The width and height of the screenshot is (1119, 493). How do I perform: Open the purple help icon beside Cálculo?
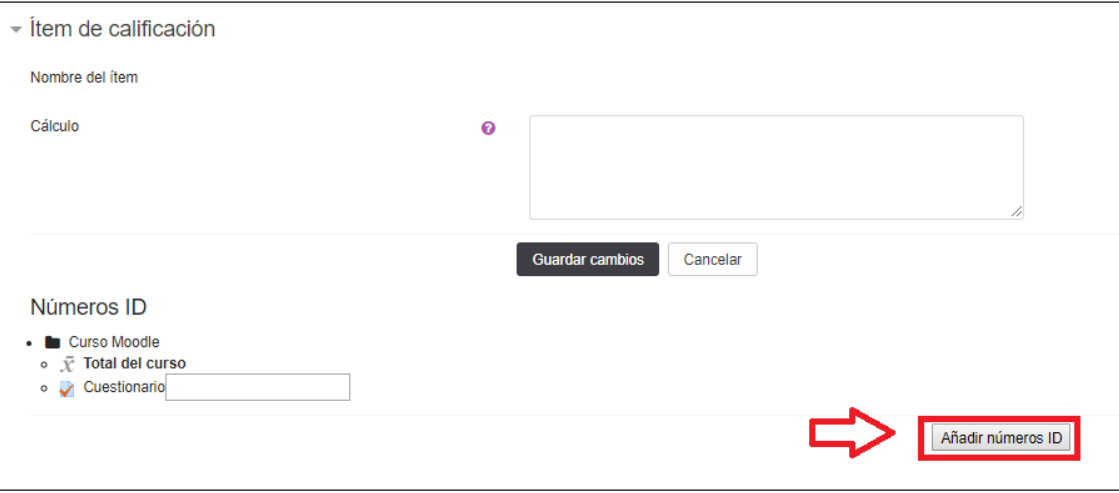click(488, 128)
